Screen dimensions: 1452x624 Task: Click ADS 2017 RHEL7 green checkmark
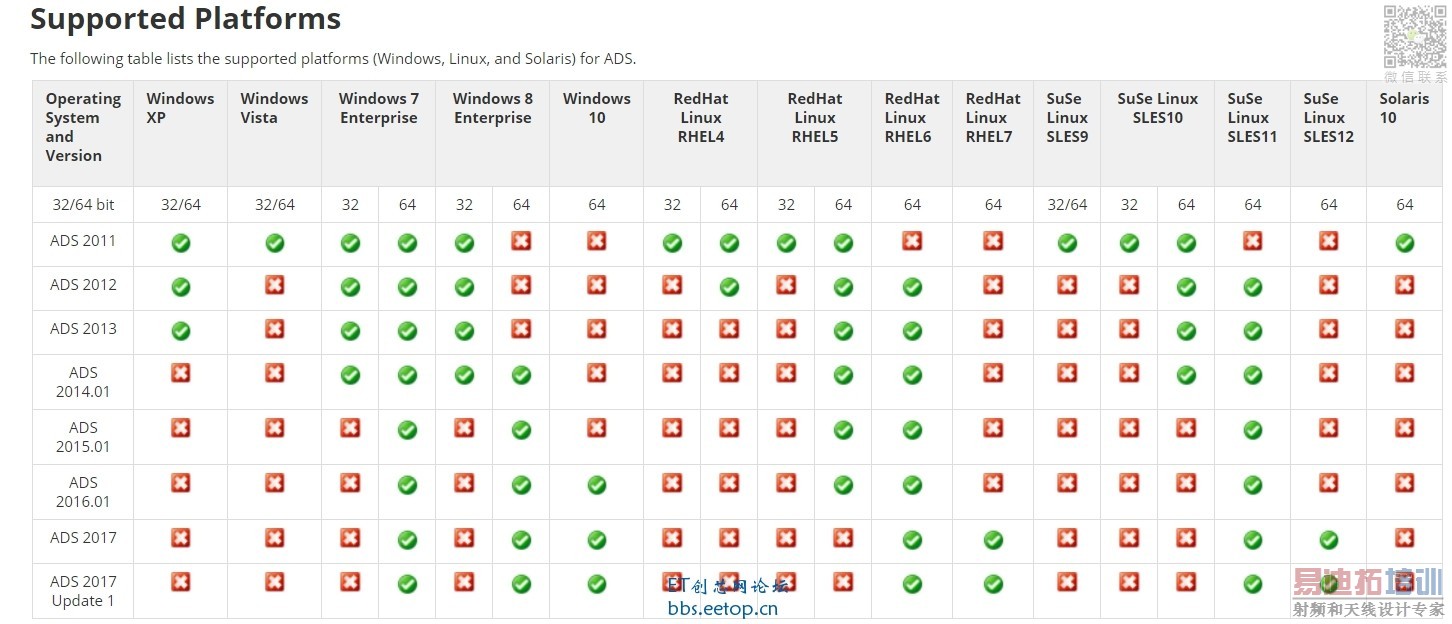click(x=993, y=540)
